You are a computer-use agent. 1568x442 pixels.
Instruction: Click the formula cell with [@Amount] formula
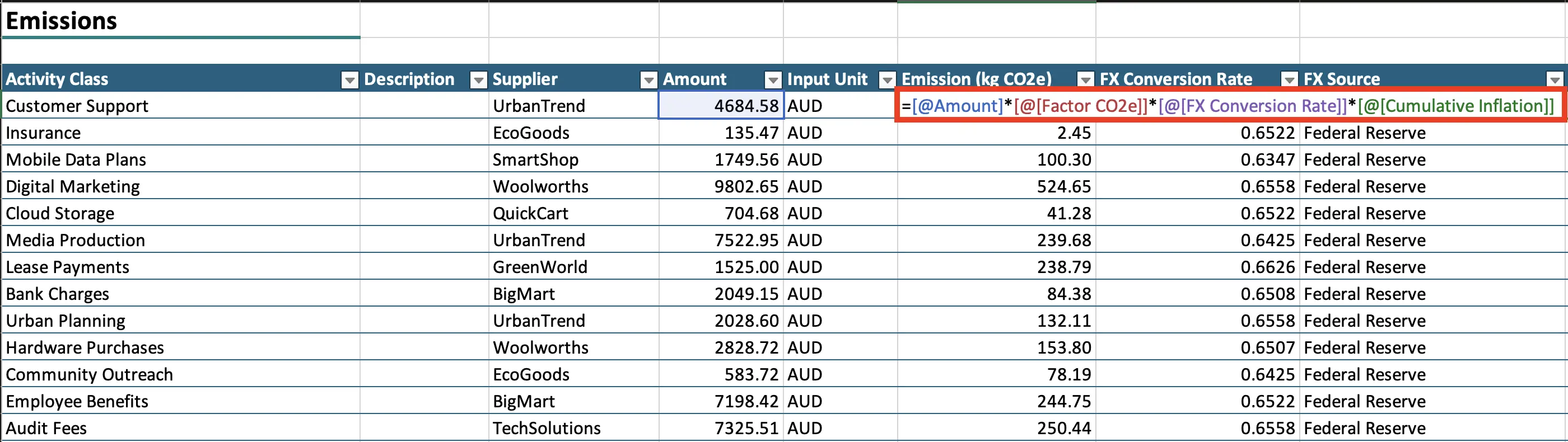(x=1230, y=106)
